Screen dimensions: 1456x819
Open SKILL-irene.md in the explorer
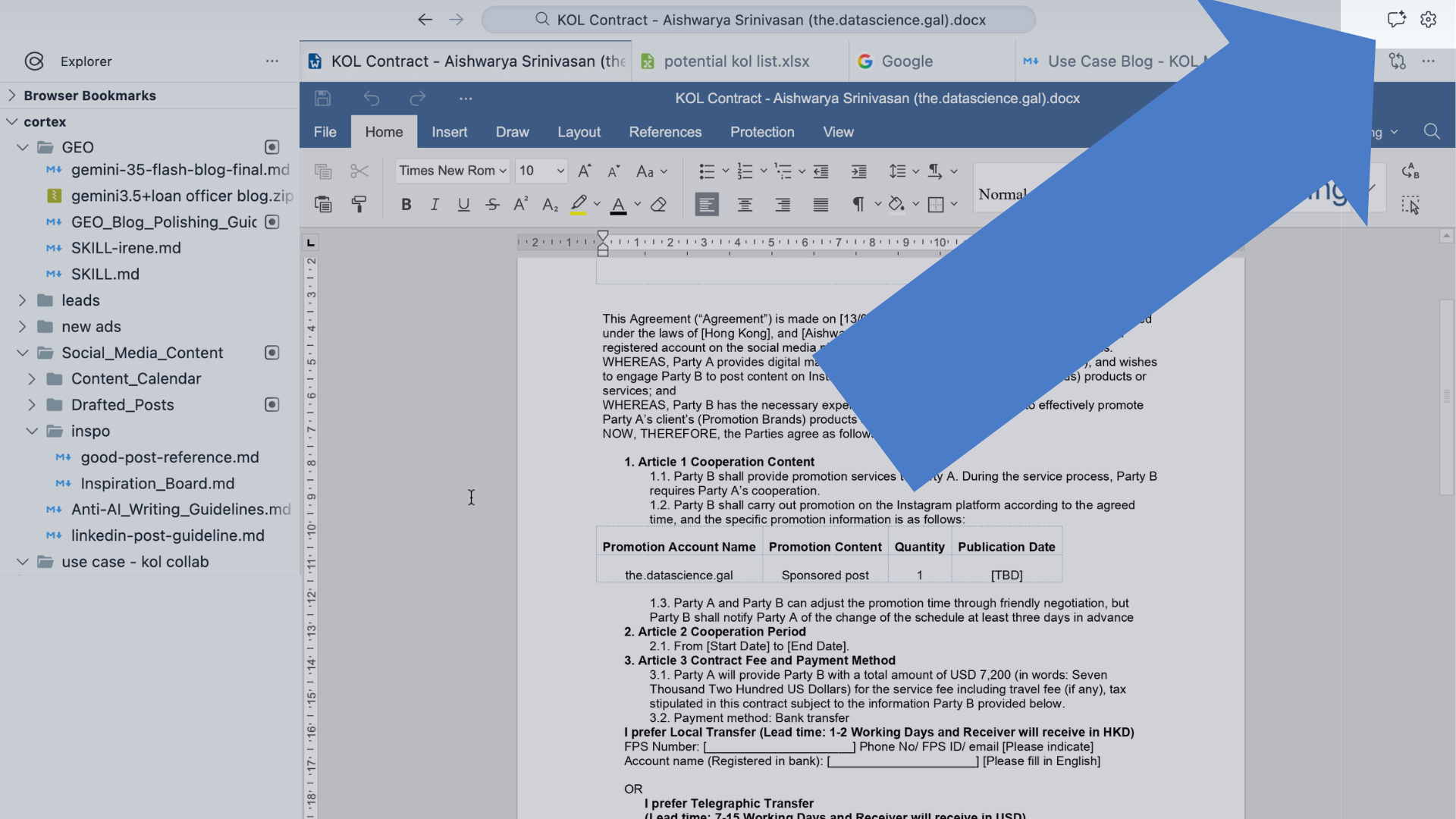(x=126, y=248)
